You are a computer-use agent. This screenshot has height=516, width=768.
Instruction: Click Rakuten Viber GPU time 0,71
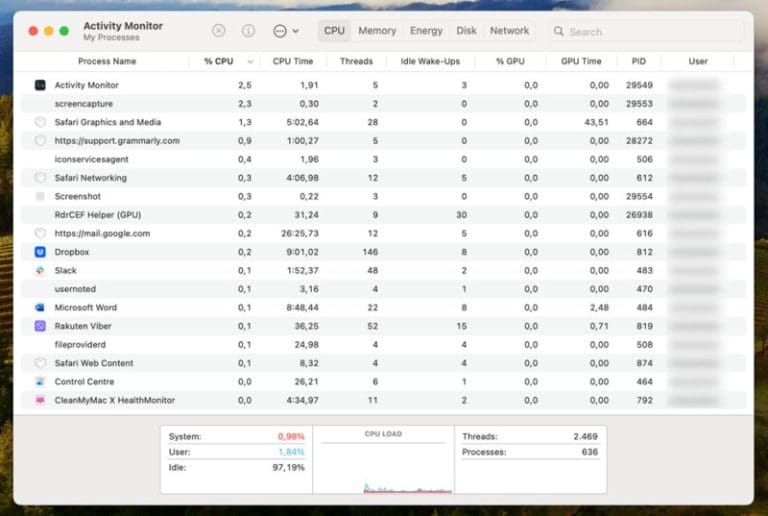(x=599, y=326)
